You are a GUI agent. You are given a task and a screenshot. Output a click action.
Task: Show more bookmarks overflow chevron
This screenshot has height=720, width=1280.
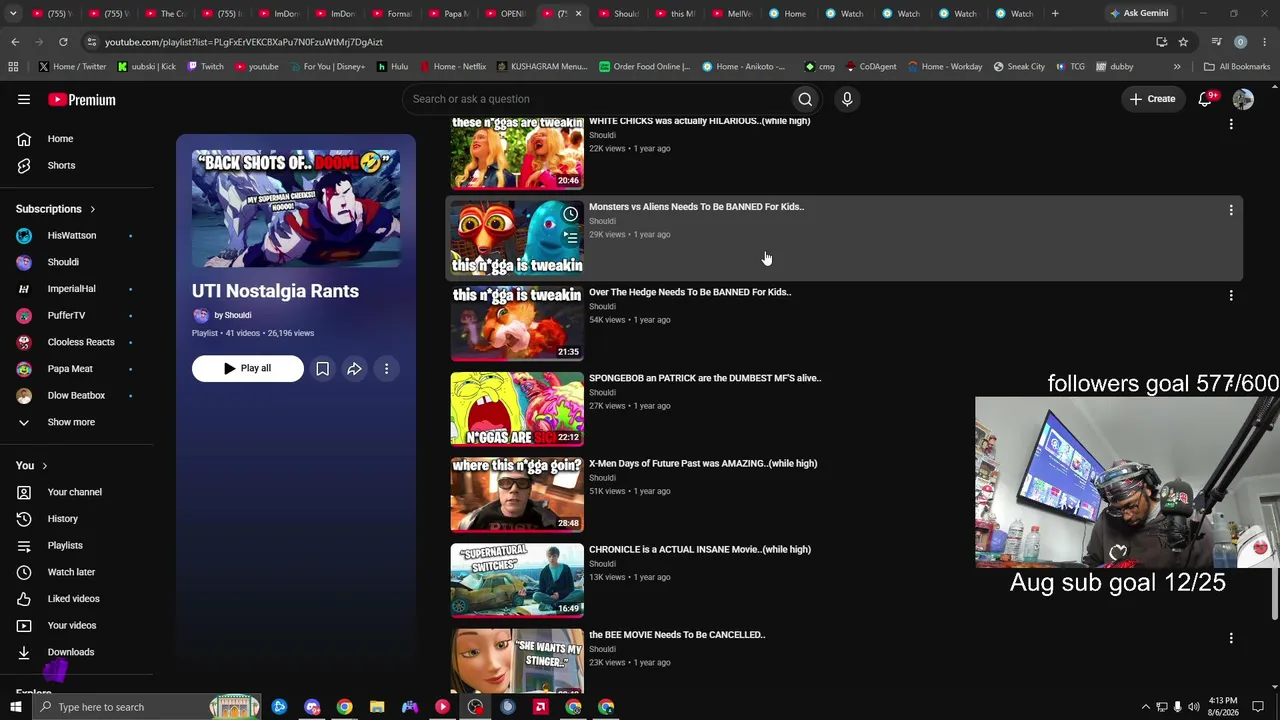pyautogui.click(x=1177, y=67)
